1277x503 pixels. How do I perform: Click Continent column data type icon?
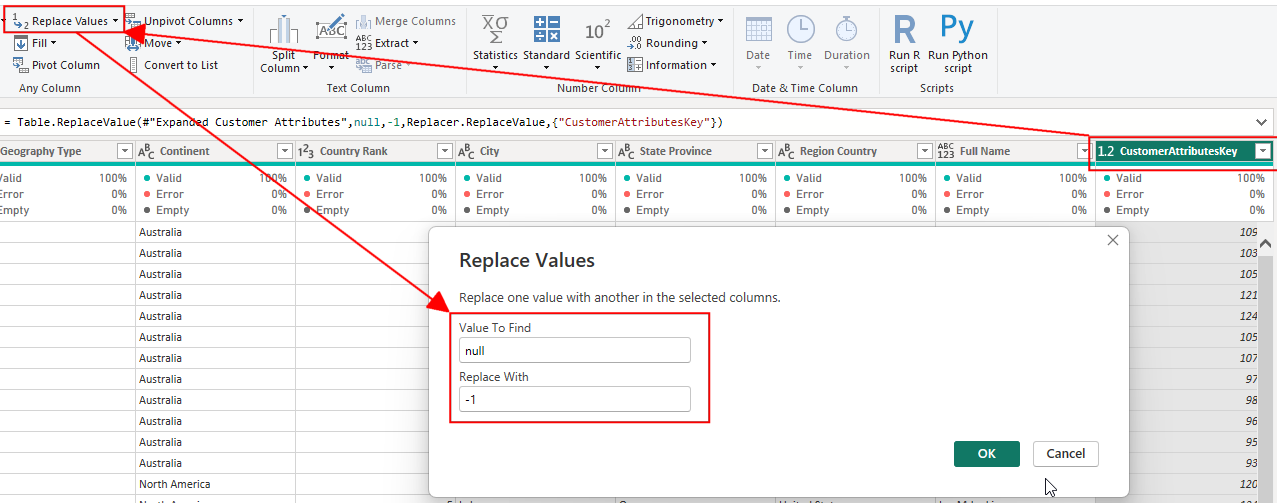pos(146,152)
